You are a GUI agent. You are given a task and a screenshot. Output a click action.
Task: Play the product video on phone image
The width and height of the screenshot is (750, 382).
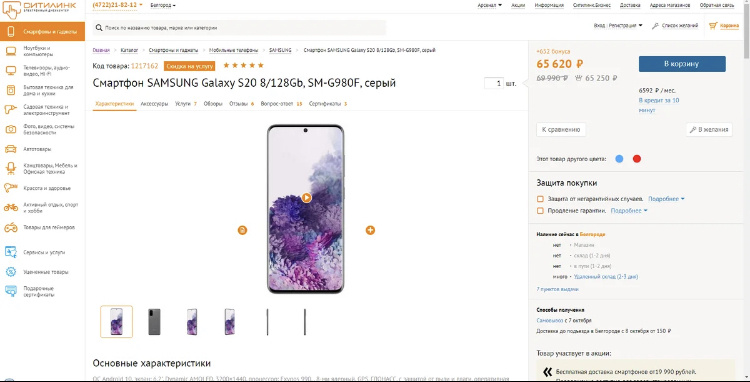point(307,198)
